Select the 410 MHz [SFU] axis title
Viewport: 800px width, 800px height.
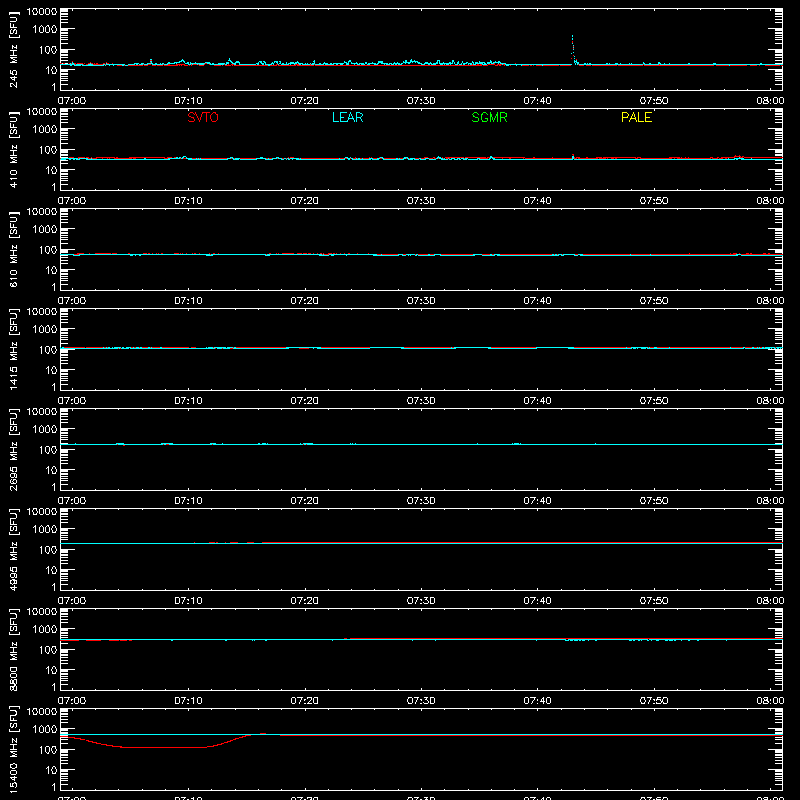pyautogui.click(x=13, y=149)
